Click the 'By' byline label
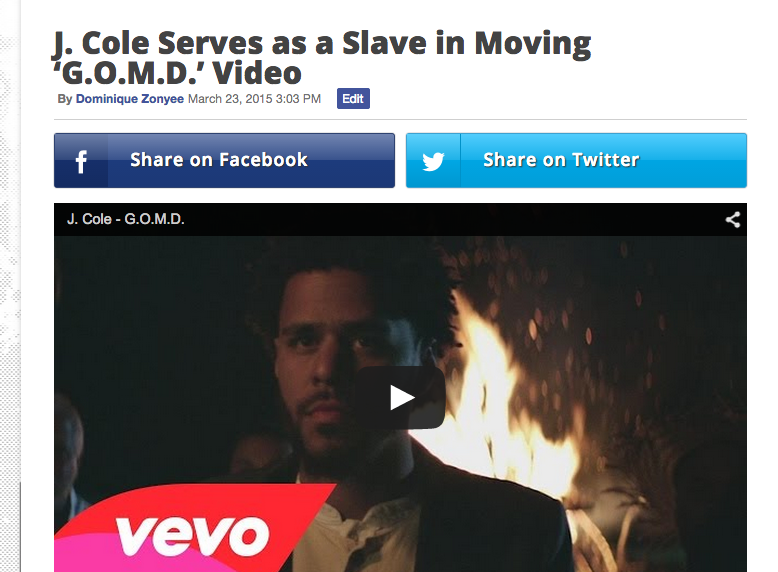Screen dimensions: 778x572 (x=65, y=99)
